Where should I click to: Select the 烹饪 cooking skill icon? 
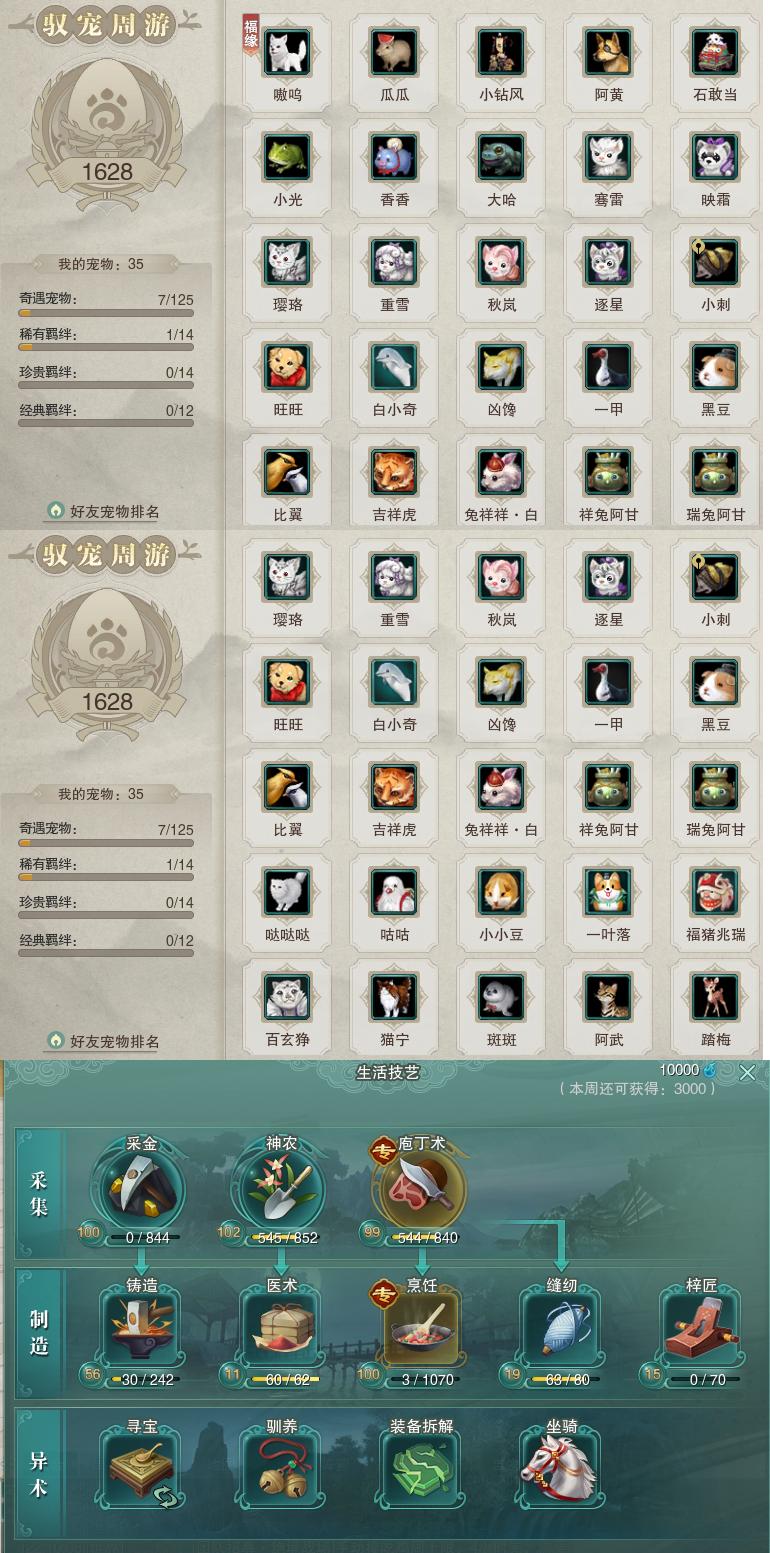[x=421, y=1329]
